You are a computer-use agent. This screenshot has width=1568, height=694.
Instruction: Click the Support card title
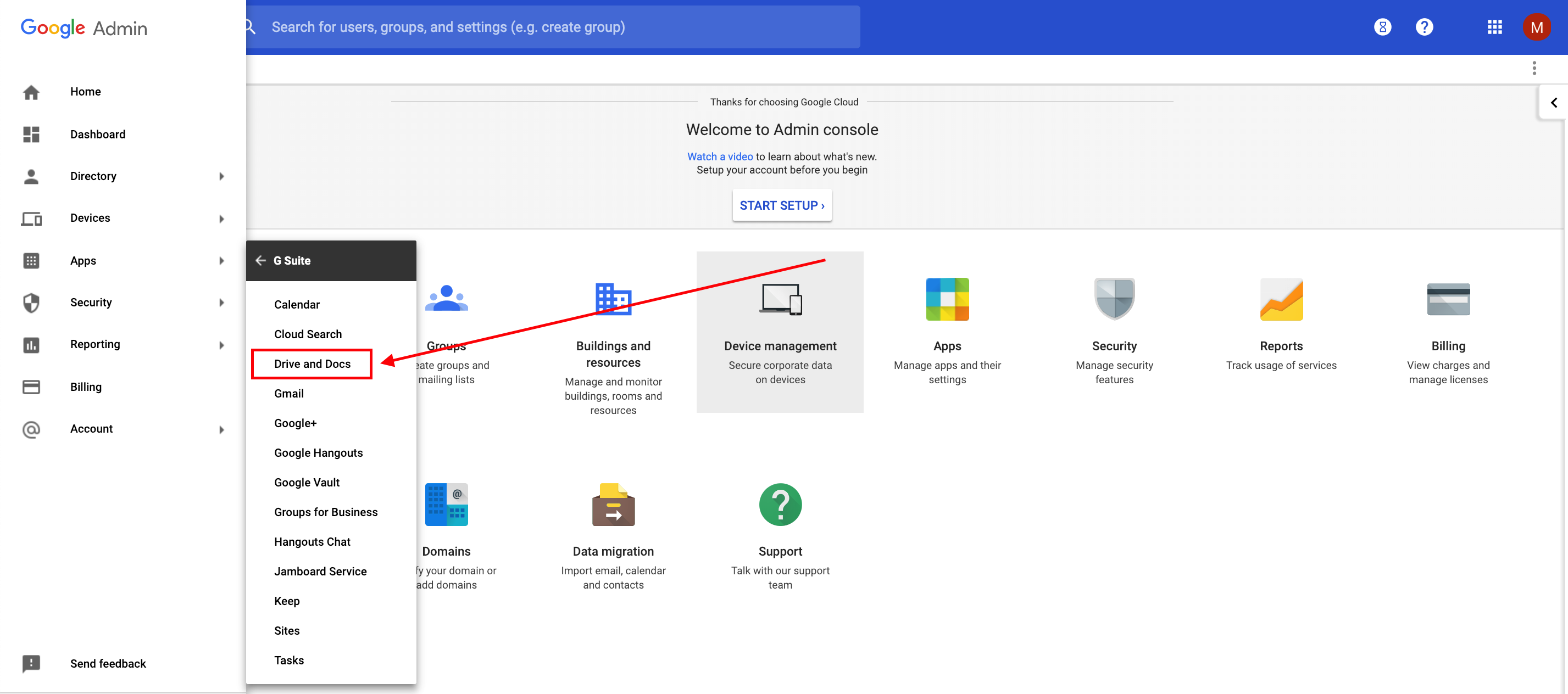pos(780,551)
